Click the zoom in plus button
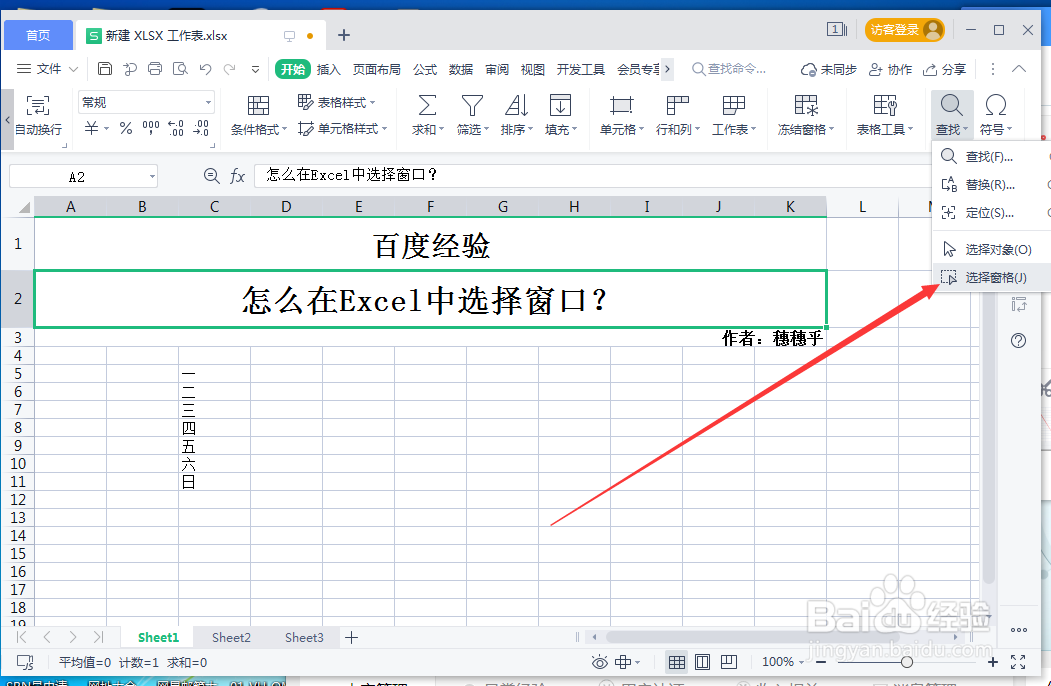Screen dimensions: 1051x686 tap(993, 662)
